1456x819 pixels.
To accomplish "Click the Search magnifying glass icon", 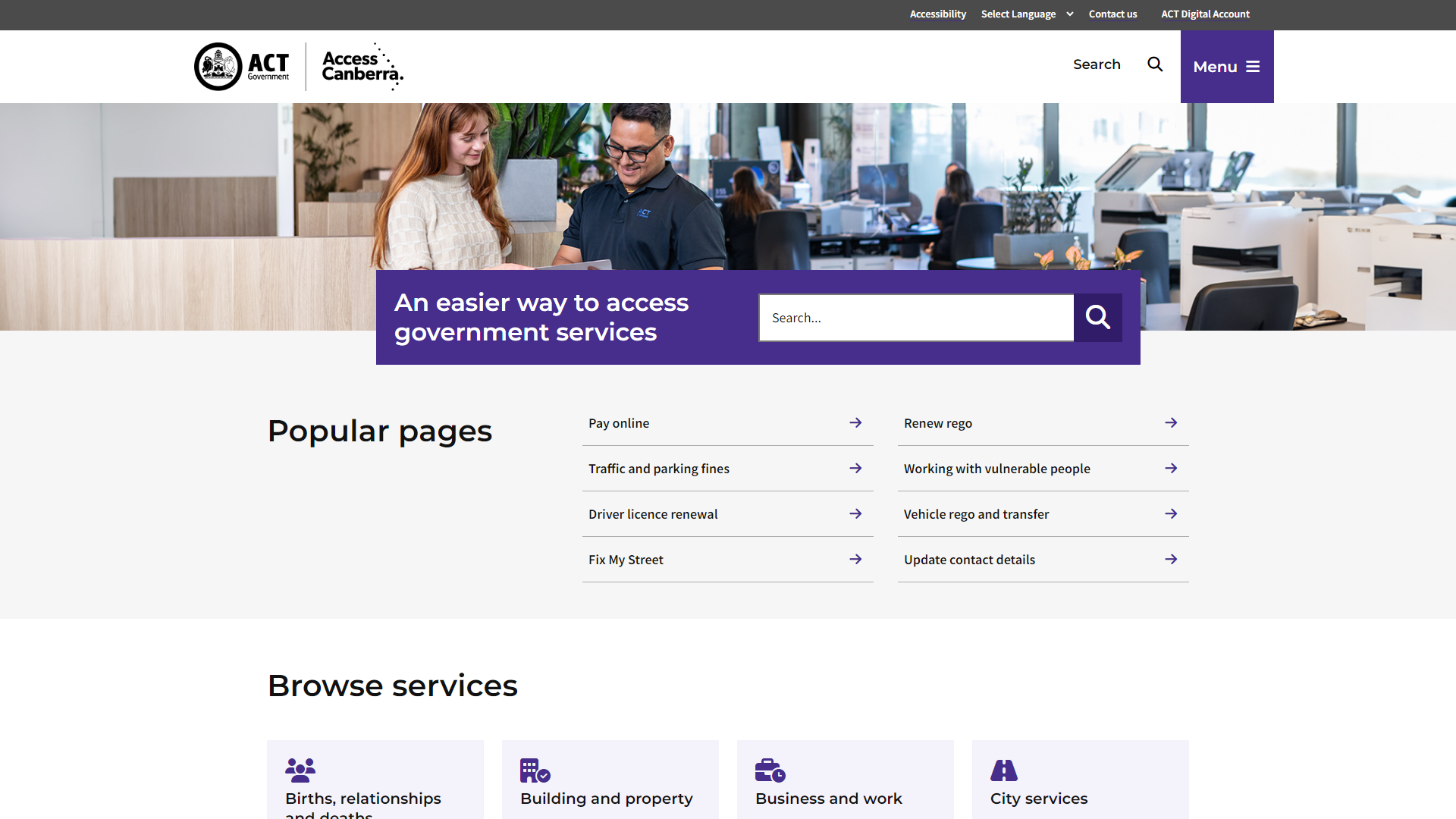I will point(1155,64).
